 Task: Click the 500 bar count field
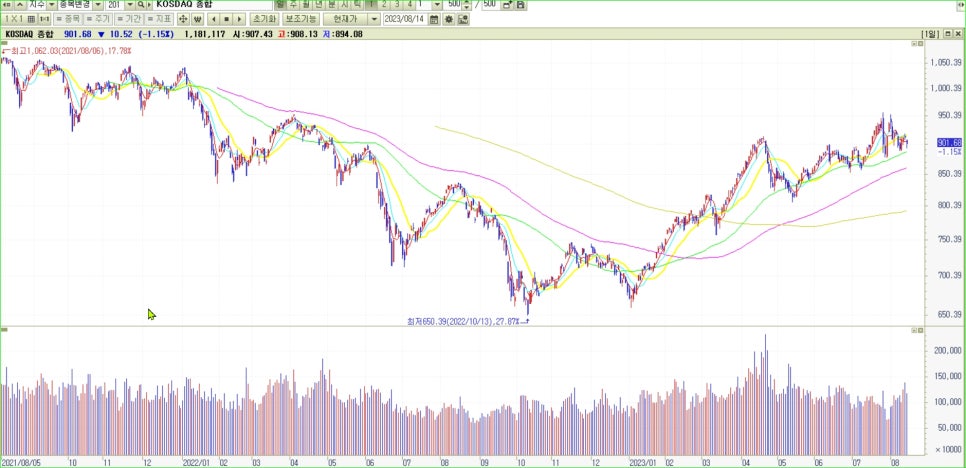[x=453, y=4]
